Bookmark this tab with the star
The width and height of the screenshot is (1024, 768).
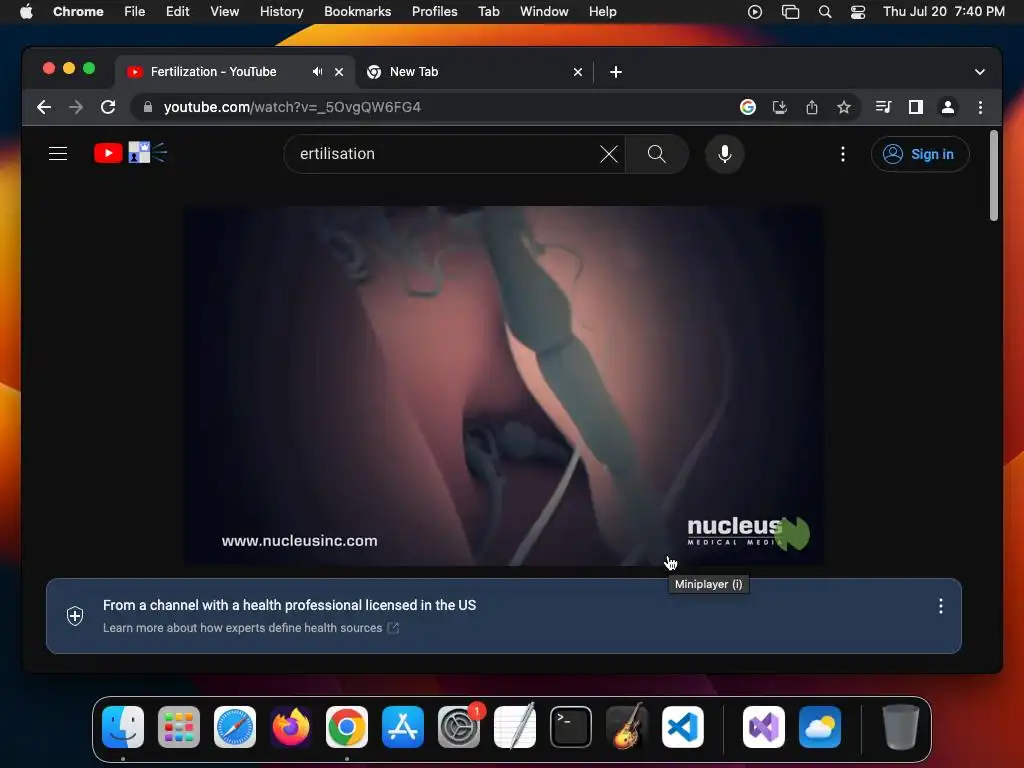point(844,107)
